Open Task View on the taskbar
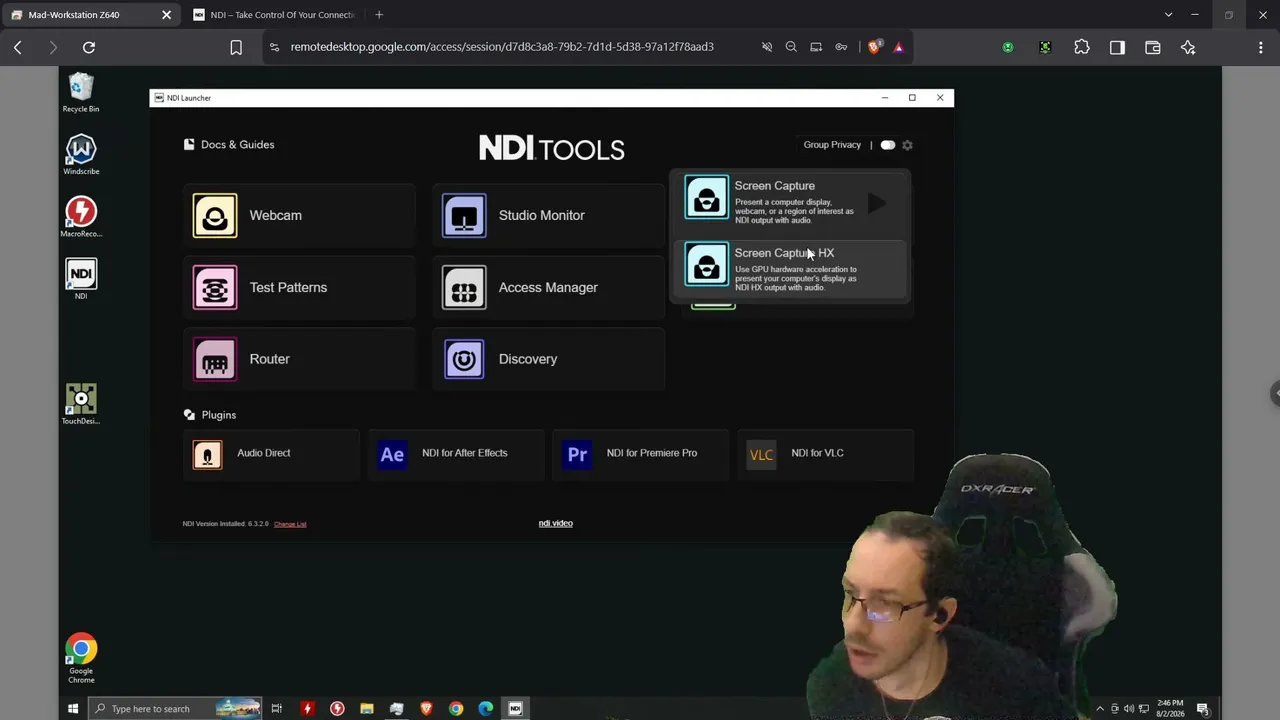 (277, 709)
